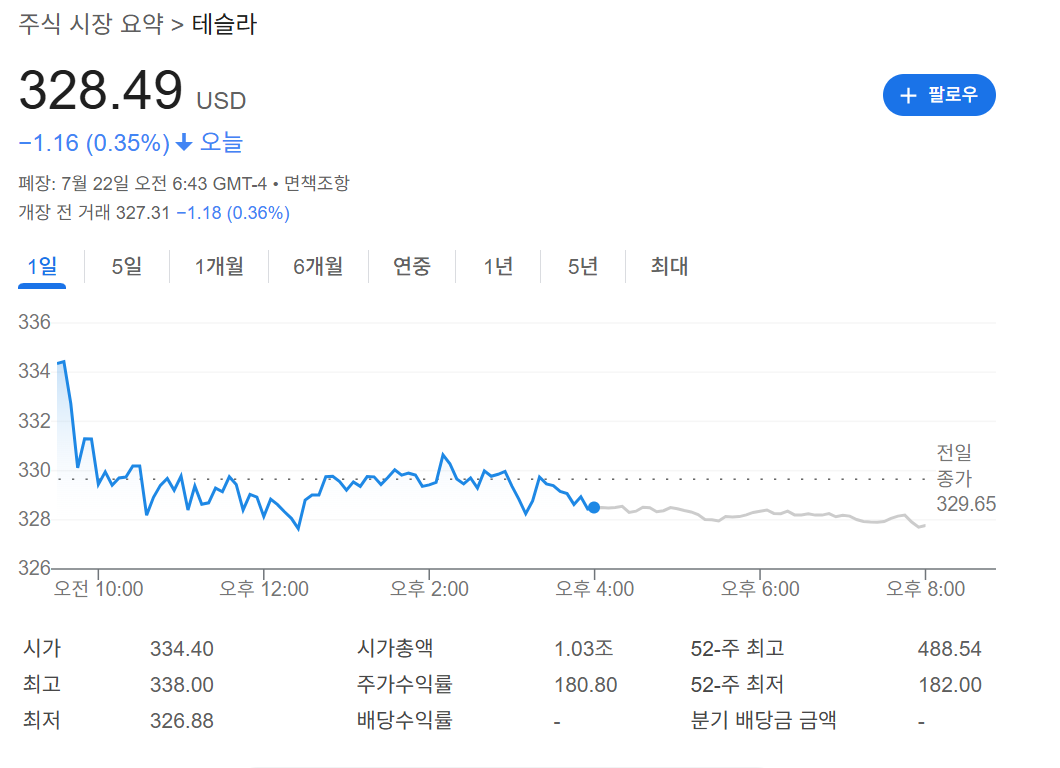
Task: Click pre-market price 327.31
Action: pos(143,213)
